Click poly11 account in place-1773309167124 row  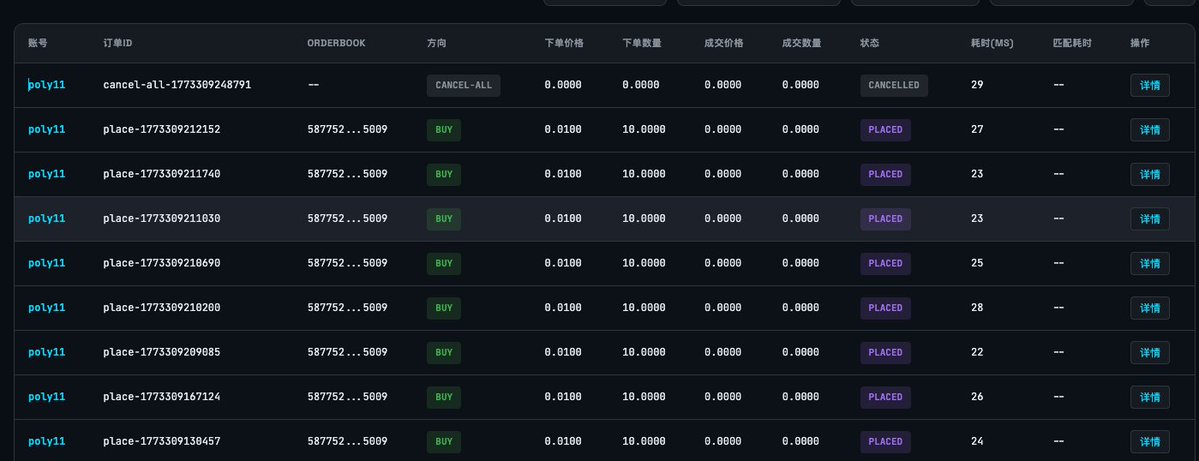tap(47, 397)
